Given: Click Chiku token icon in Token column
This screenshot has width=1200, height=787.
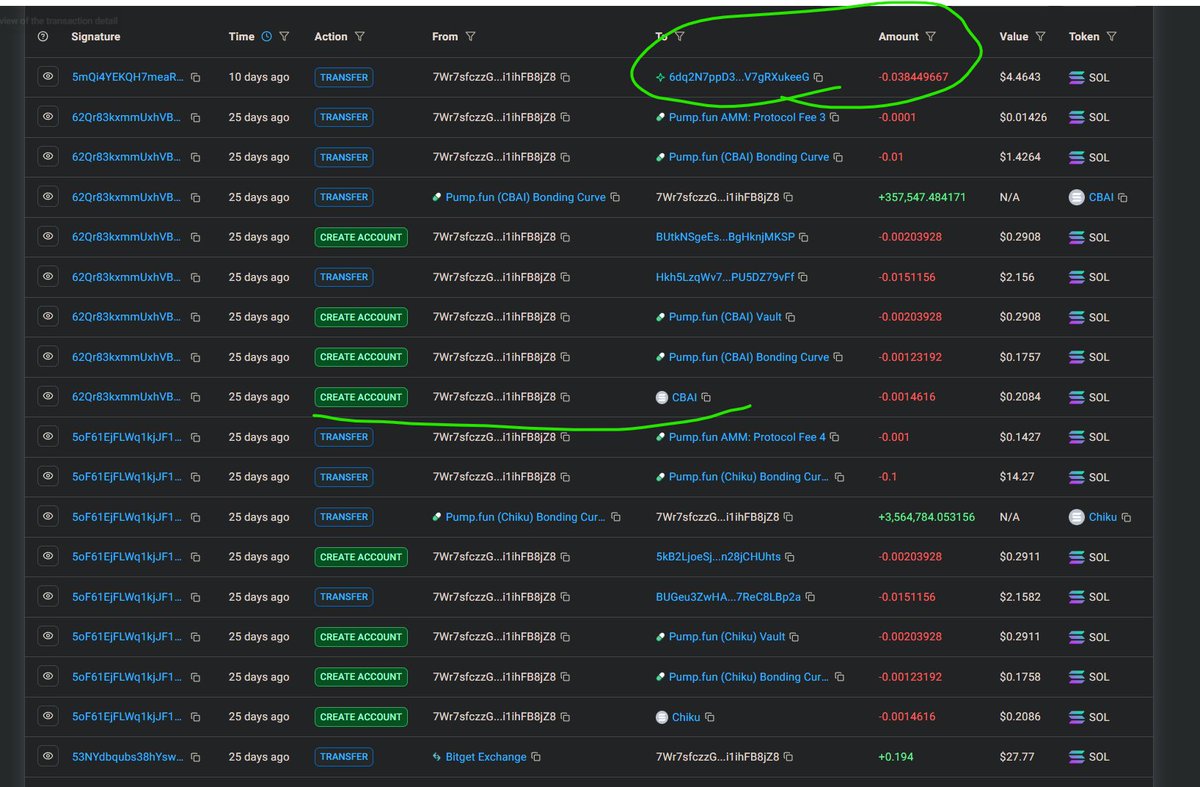Looking at the screenshot, I should (1077, 517).
